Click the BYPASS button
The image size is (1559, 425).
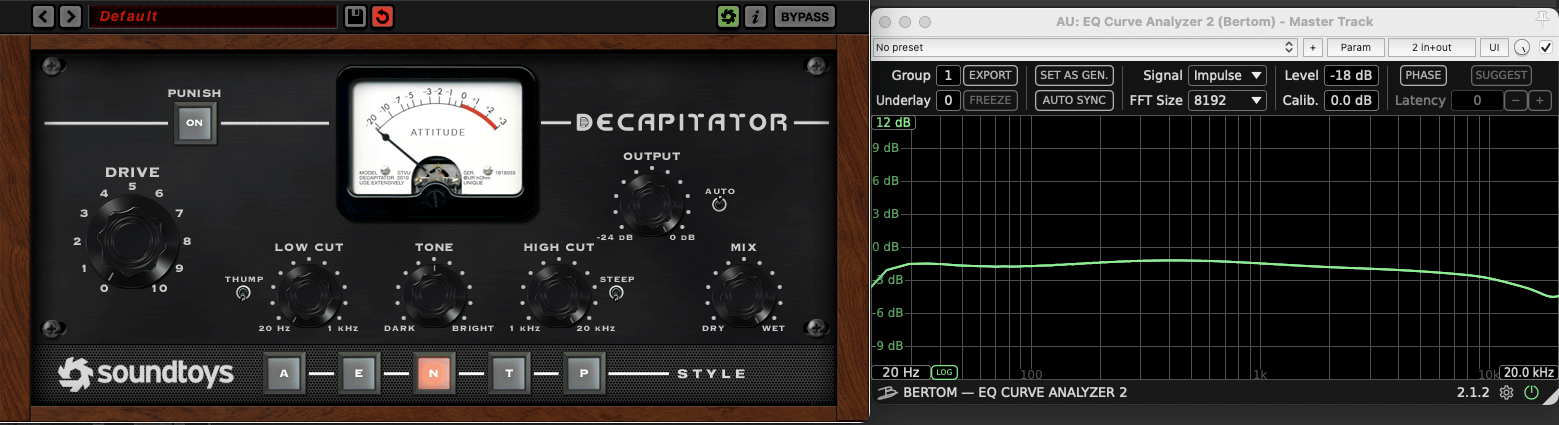804,17
